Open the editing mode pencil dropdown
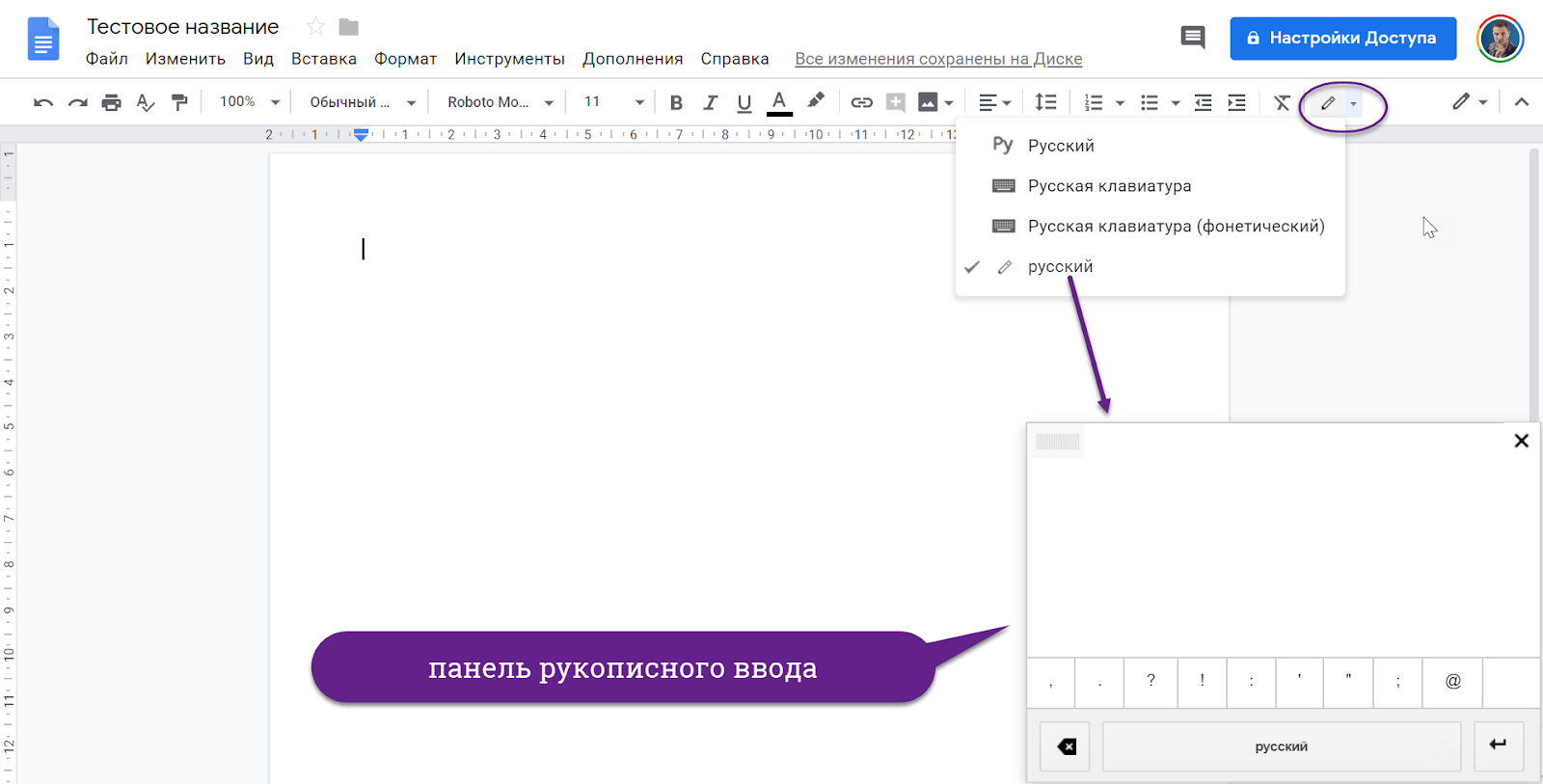Viewport: 1543px width, 784px height. 1470,101
